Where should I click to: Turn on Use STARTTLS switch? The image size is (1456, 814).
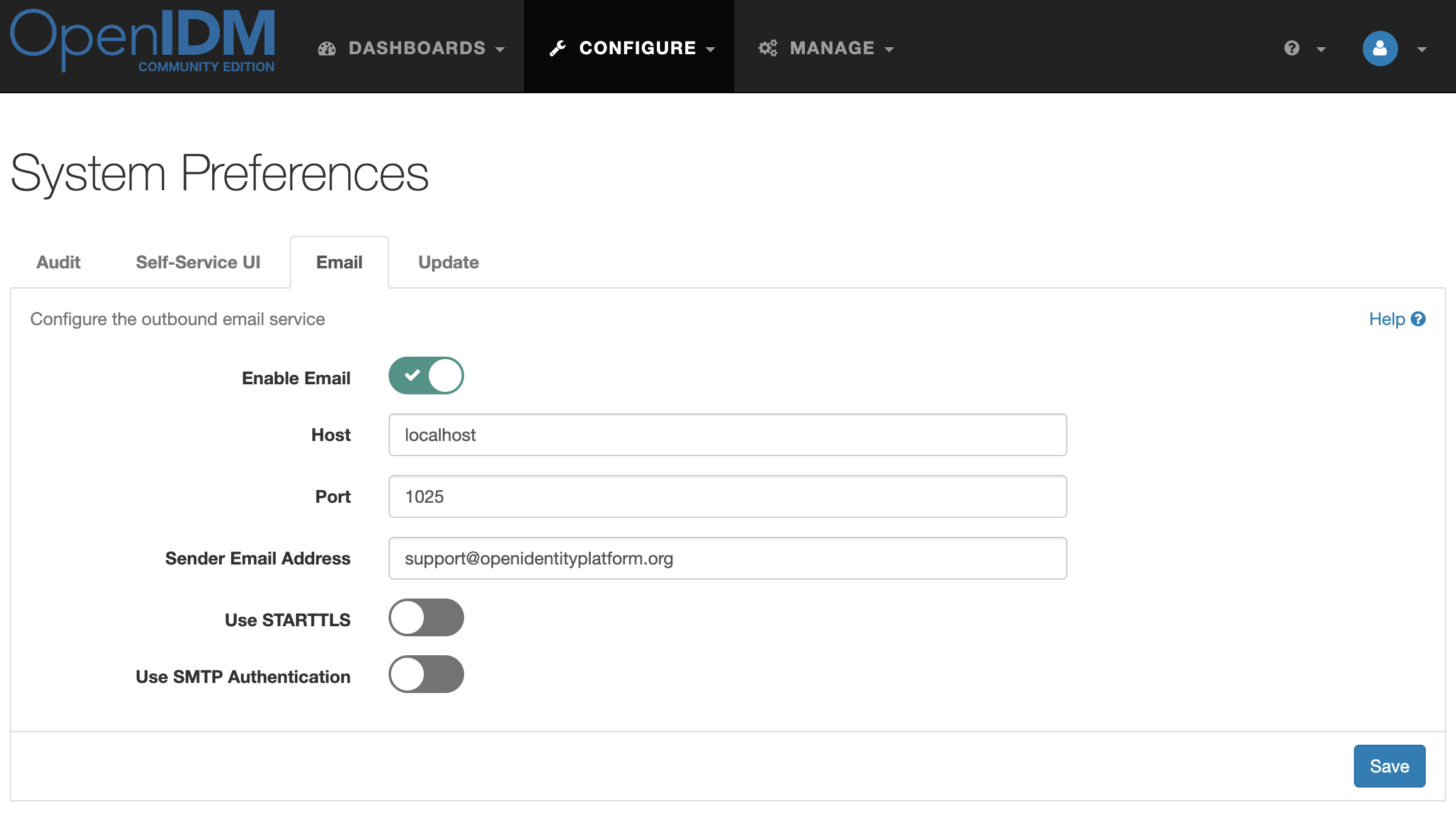[x=426, y=617]
